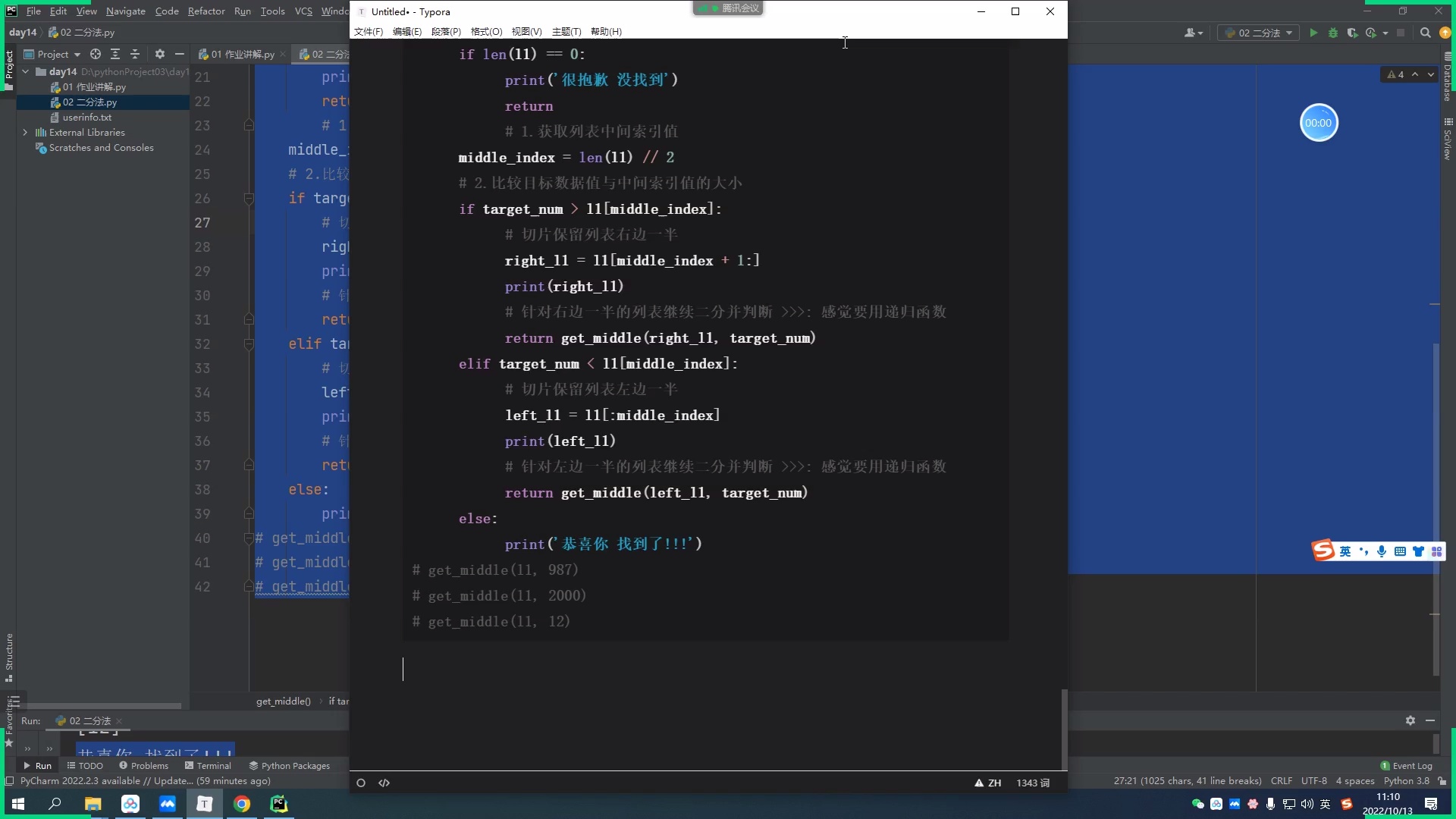Open Typora spell check warning icon
This screenshot has height=819, width=1456.
[x=979, y=783]
